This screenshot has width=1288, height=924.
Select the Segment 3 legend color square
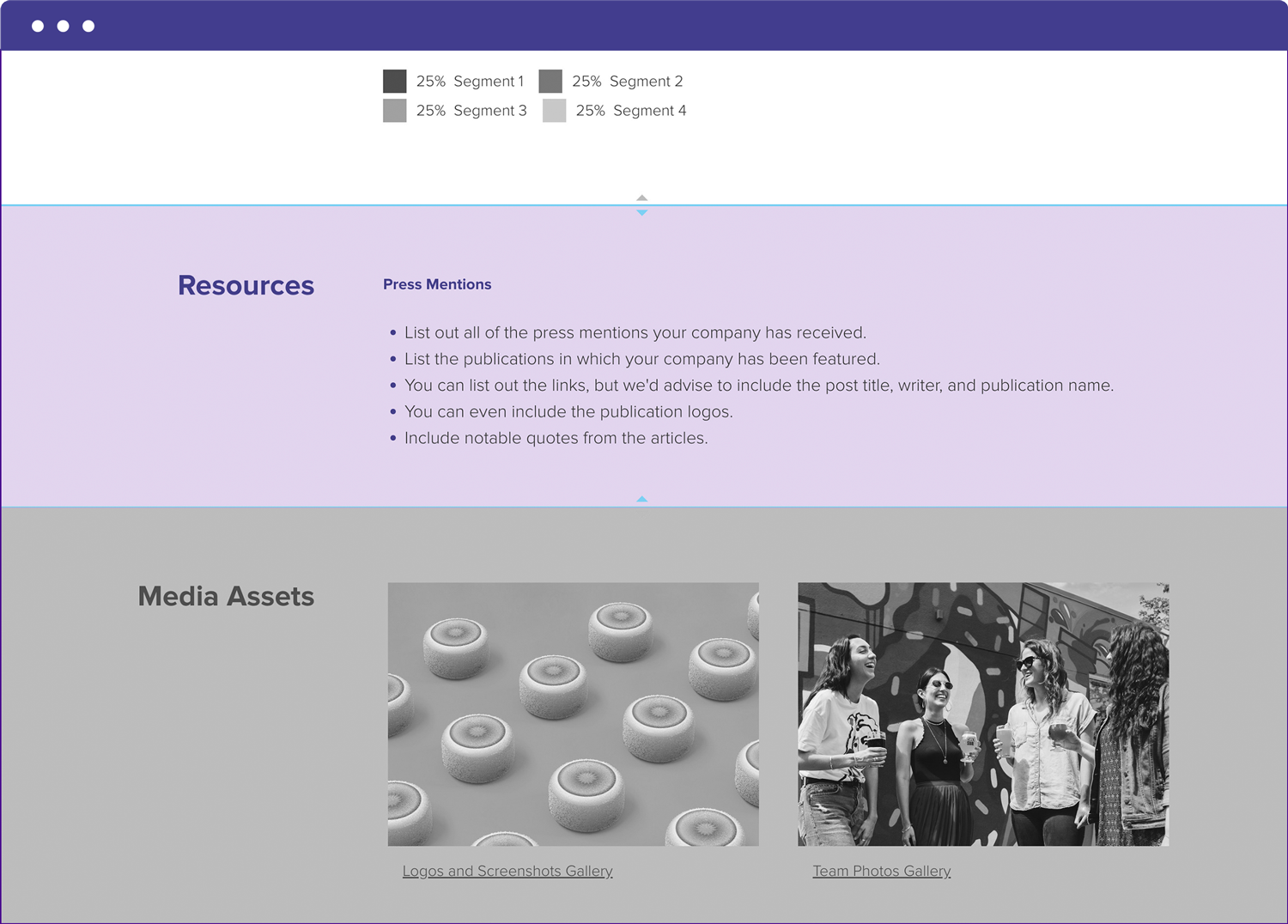pyautogui.click(x=394, y=111)
